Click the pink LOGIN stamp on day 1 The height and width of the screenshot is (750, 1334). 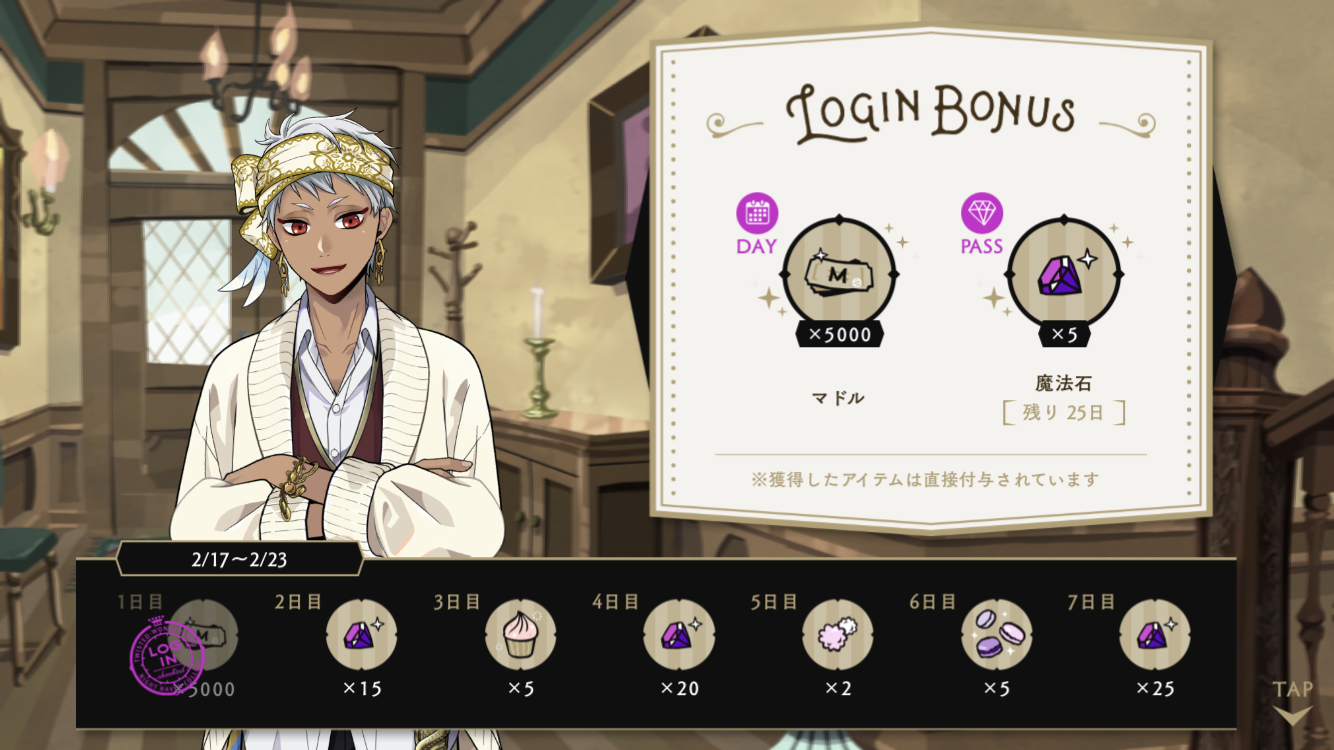click(x=168, y=657)
